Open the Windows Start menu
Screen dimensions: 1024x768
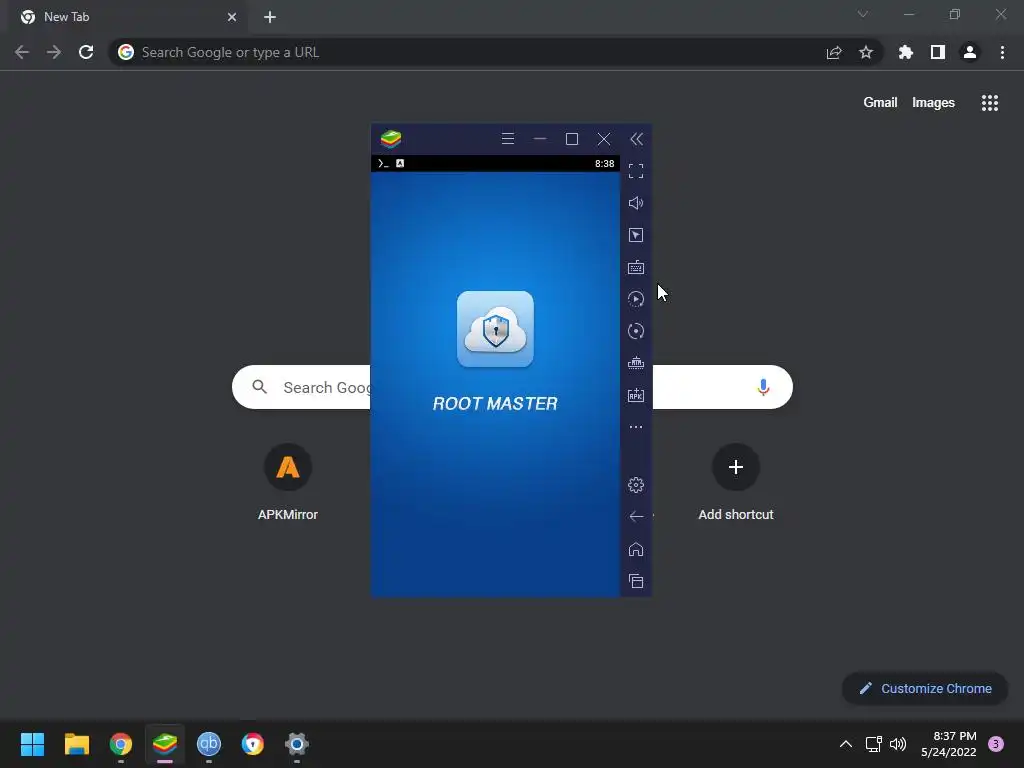(x=32, y=744)
